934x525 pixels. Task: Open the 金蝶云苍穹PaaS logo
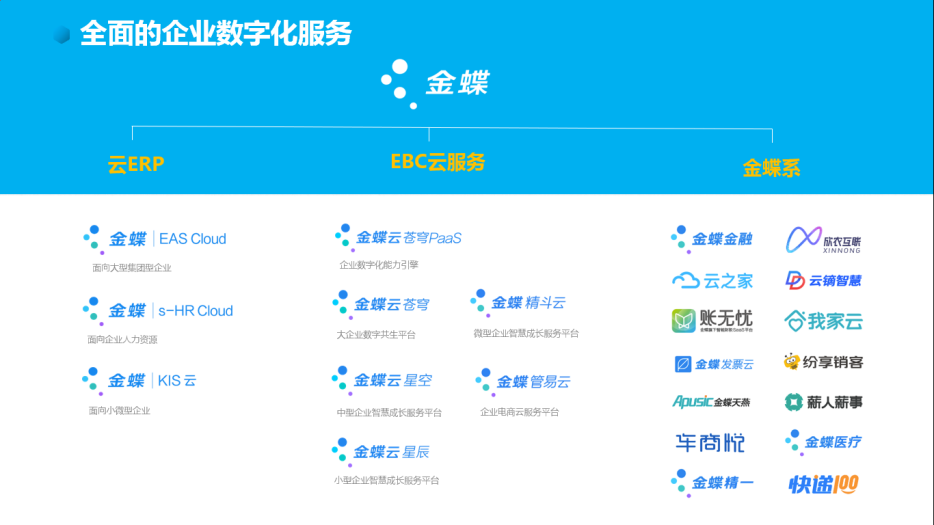click(398, 238)
